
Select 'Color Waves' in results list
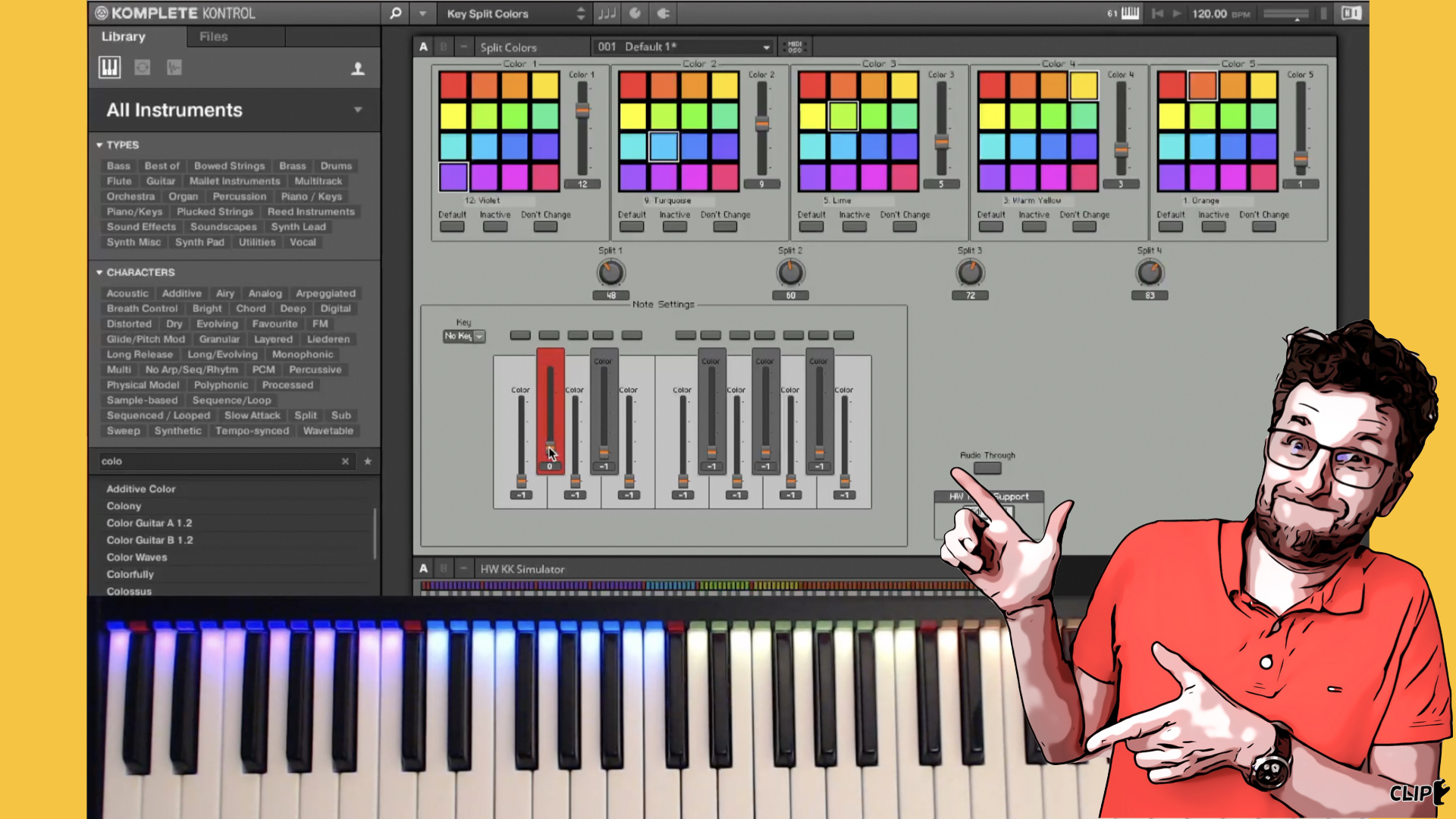tap(137, 557)
